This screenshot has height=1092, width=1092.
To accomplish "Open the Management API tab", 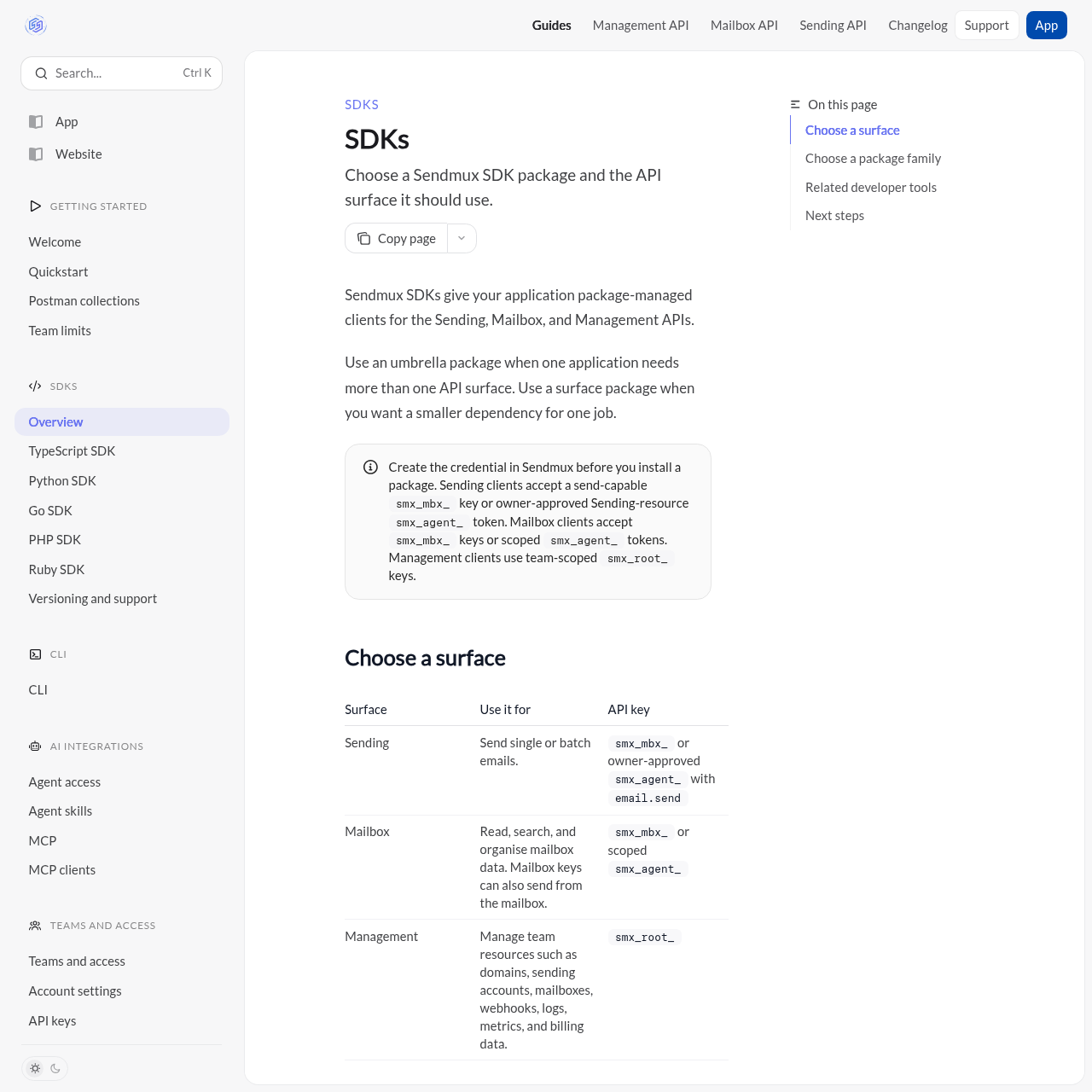I will coord(641,25).
